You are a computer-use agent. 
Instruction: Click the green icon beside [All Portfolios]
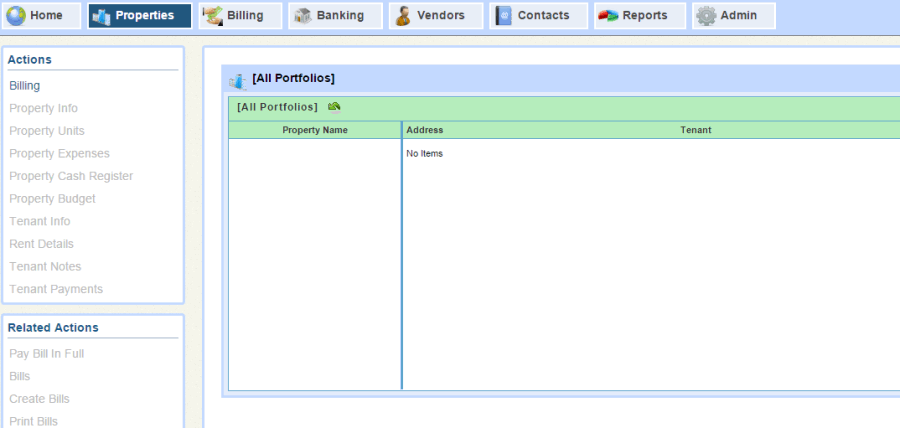(334, 107)
